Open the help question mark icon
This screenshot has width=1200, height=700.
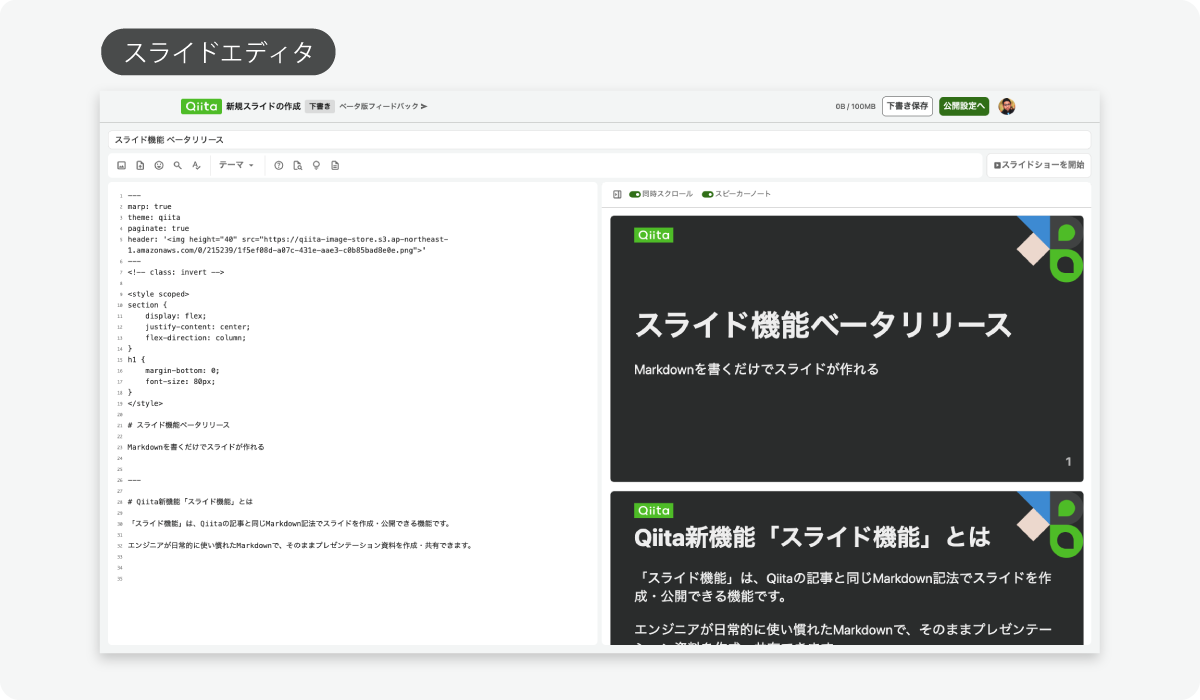[279, 165]
